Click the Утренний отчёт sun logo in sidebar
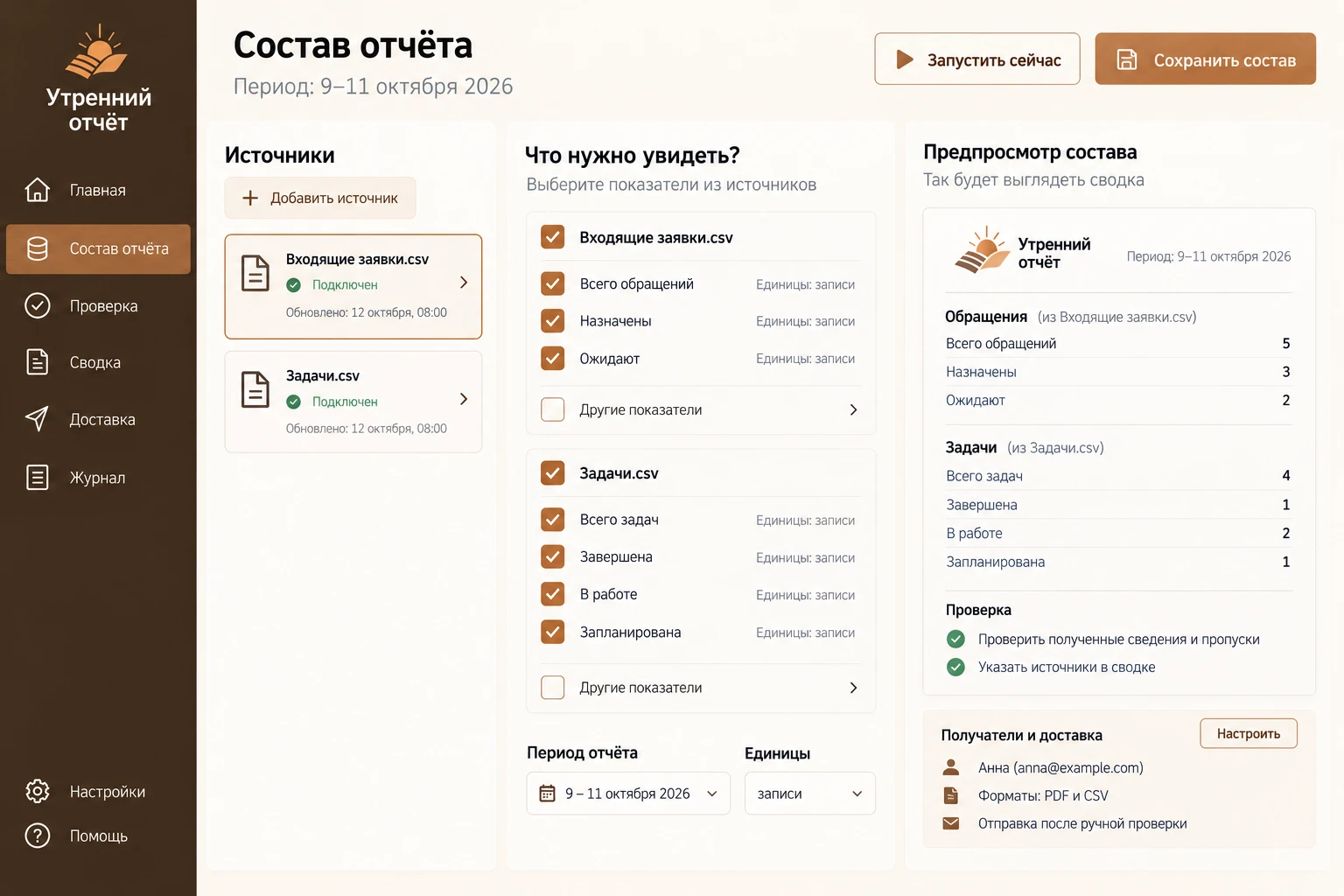Viewport: 1344px width, 896px height. 97,52
